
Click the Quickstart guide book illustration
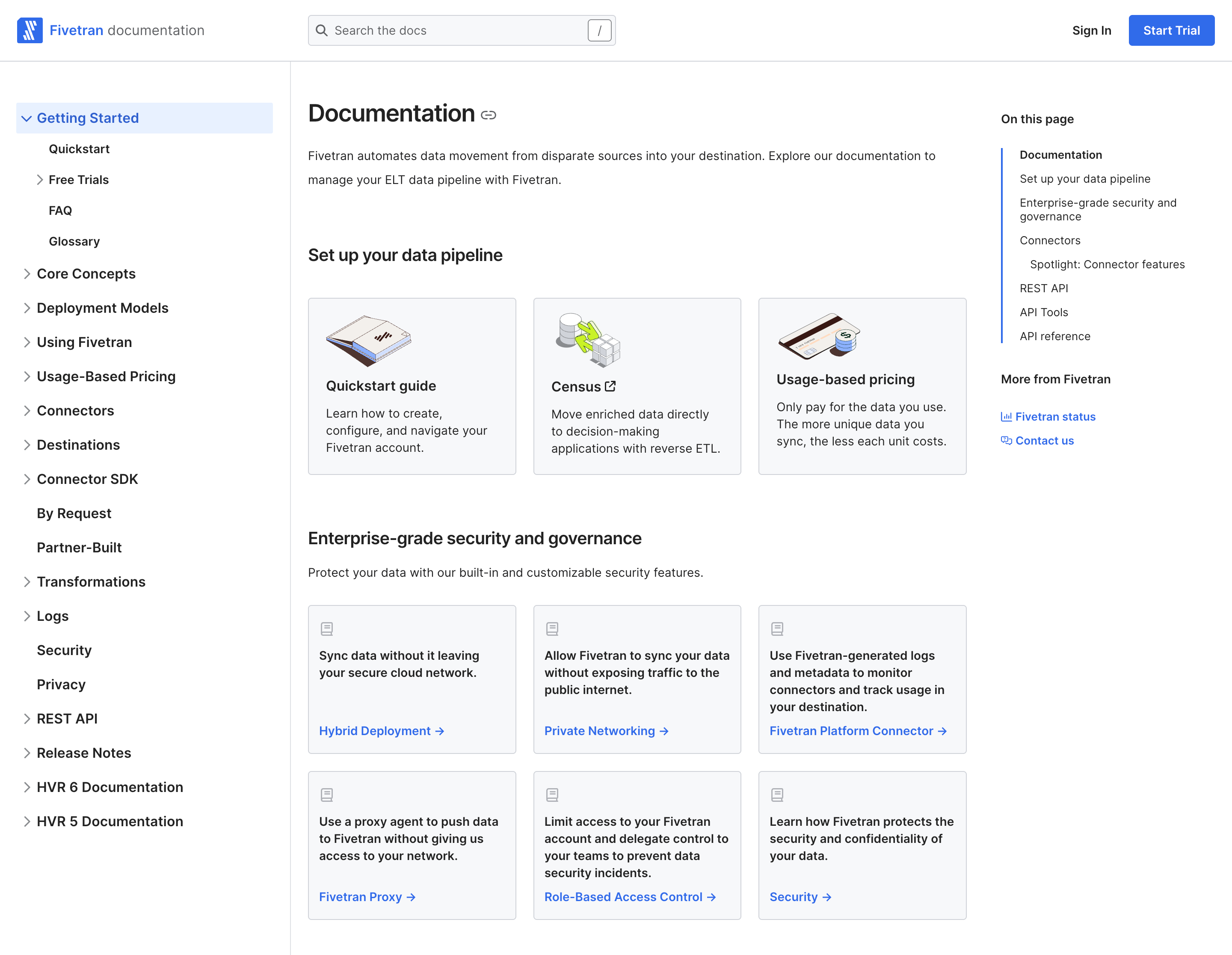point(369,341)
